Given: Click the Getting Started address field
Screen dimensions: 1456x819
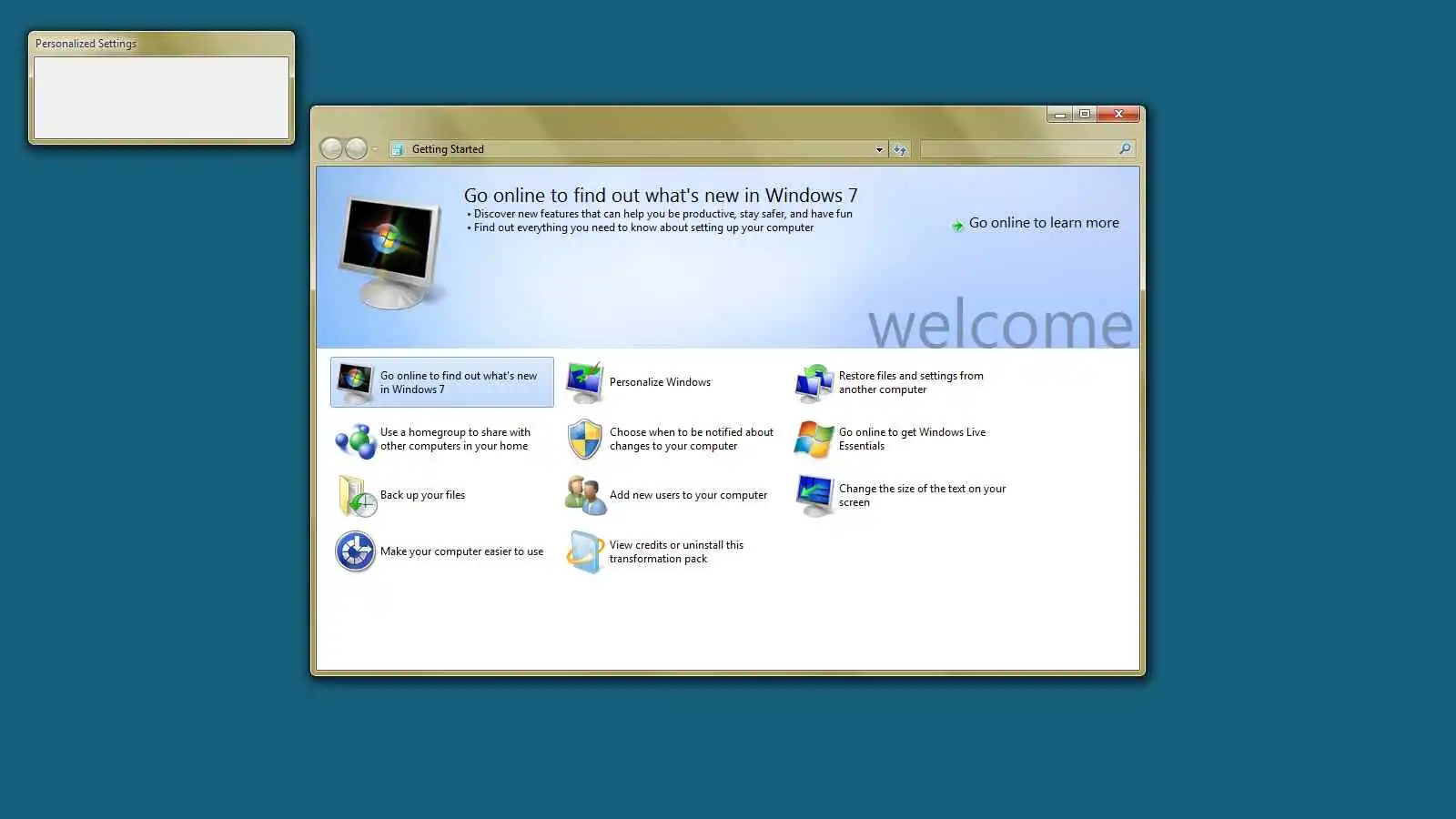Looking at the screenshot, I should tap(638, 149).
